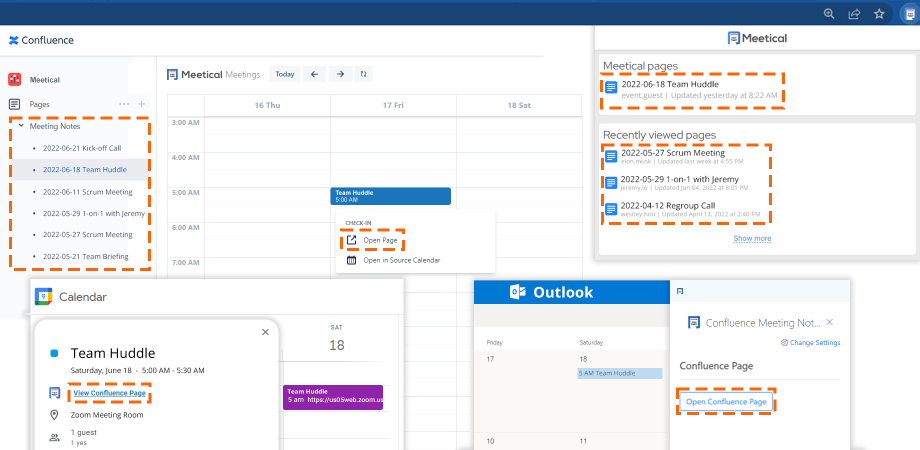
Task: Click the blue Team Huddle 5:00 AM event
Action: coord(391,196)
